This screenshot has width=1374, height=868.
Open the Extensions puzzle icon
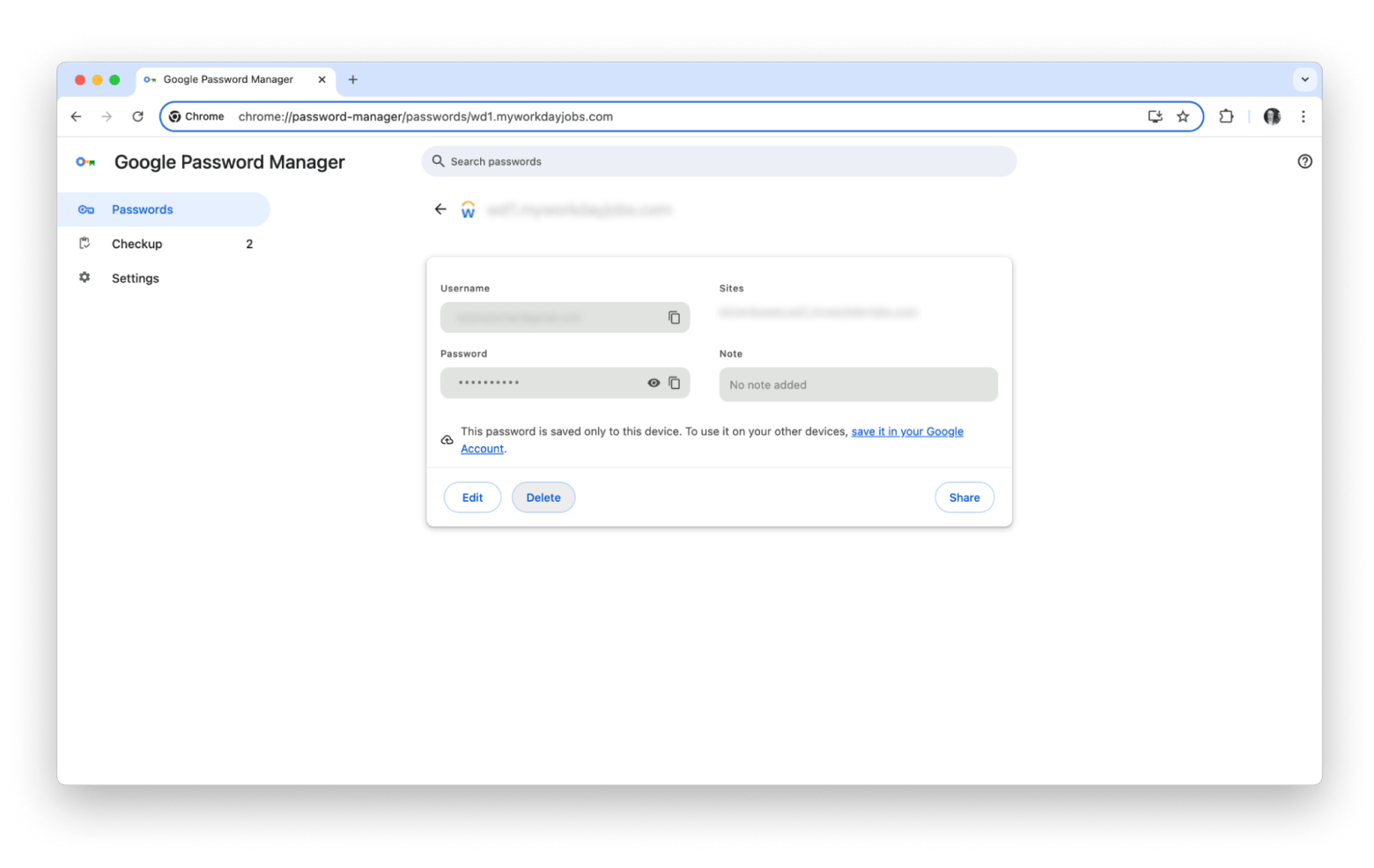coord(1226,116)
